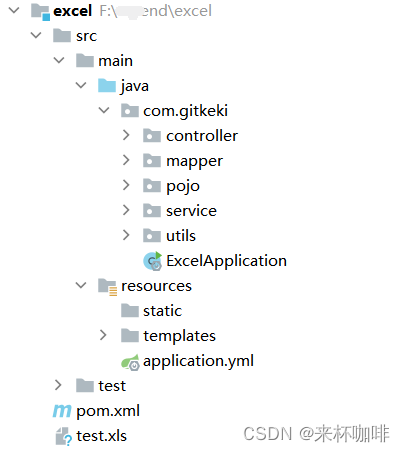This screenshot has height=452, width=405.
Task: Select the pojo package
Action: tap(183, 186)
